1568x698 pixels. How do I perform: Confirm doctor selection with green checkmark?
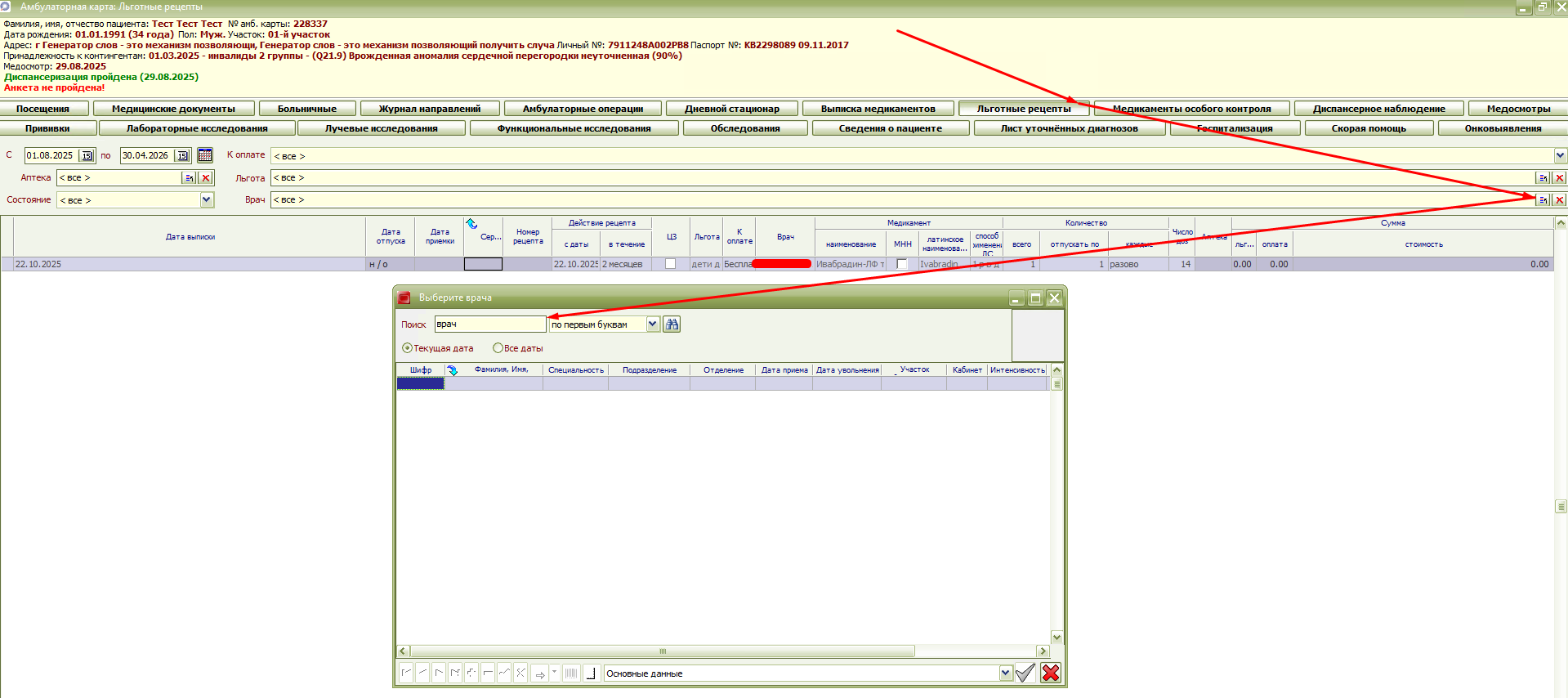[x=1025, y=673]
